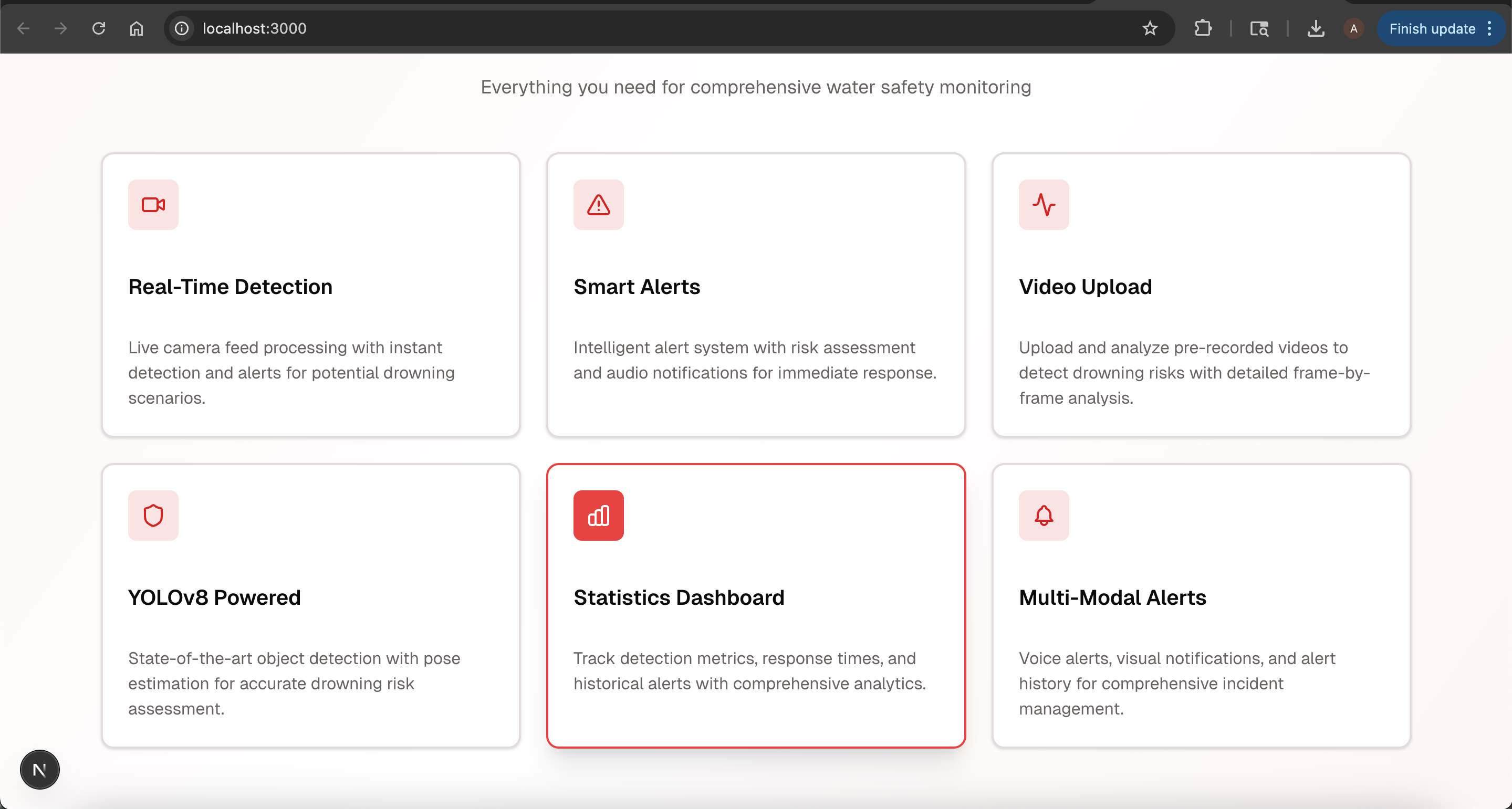Open the Next.js dev tools badge
Viewport: 1512px width, 809px height.
(40, 769)
